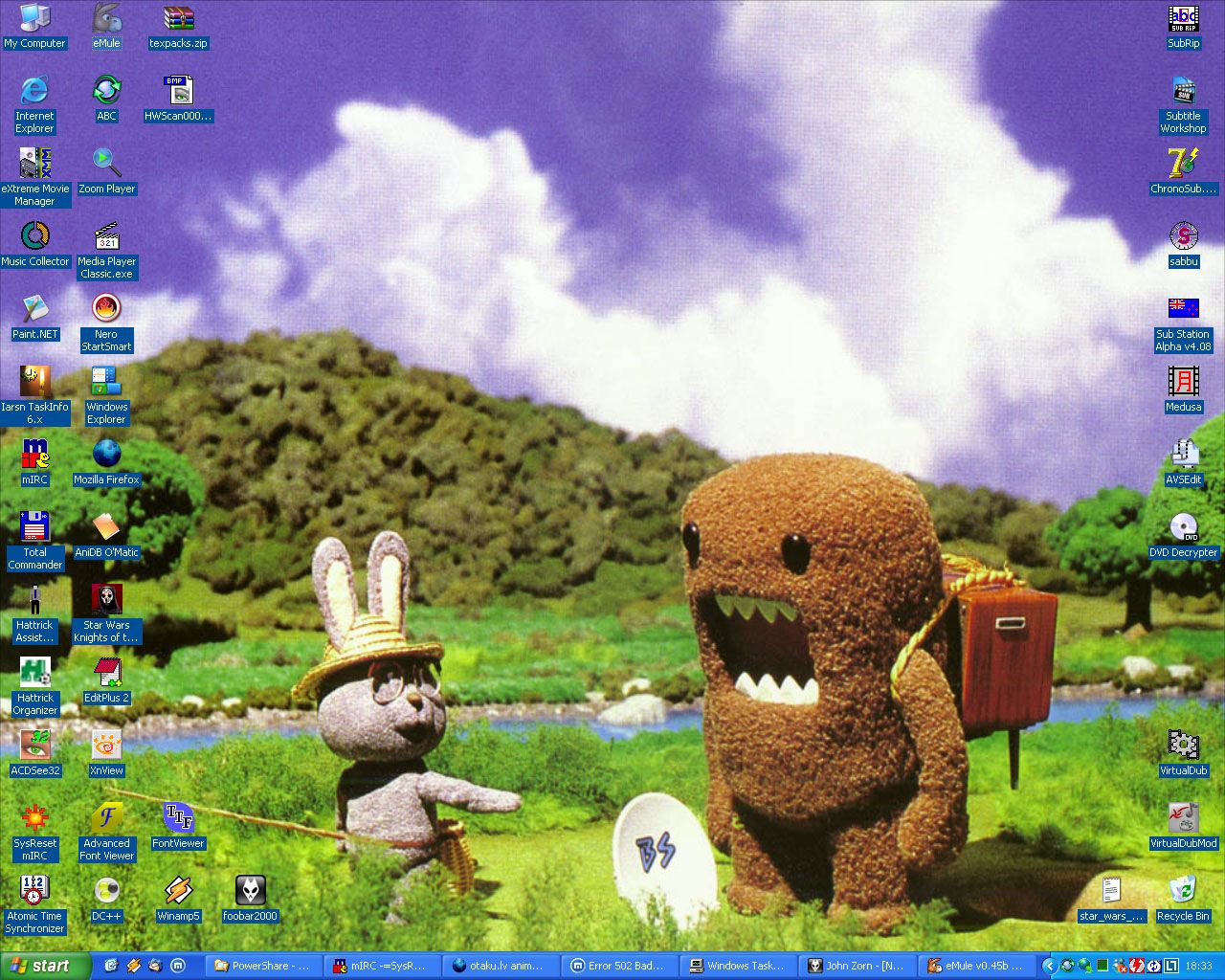Screen dimensions: 1225x980
Task: Open the Atomic Time Synchronizer icon
Action: pos(34,904)
